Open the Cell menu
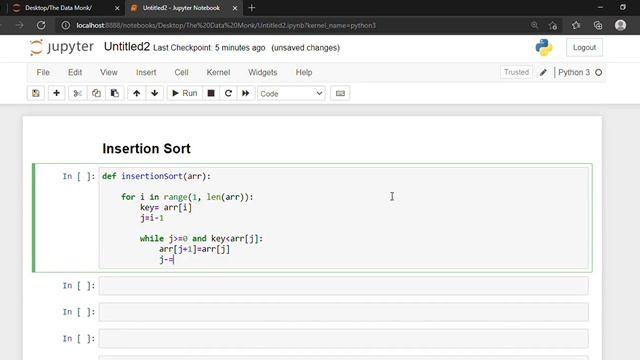Viewport: 640px width, 360px height. (181, 72)
